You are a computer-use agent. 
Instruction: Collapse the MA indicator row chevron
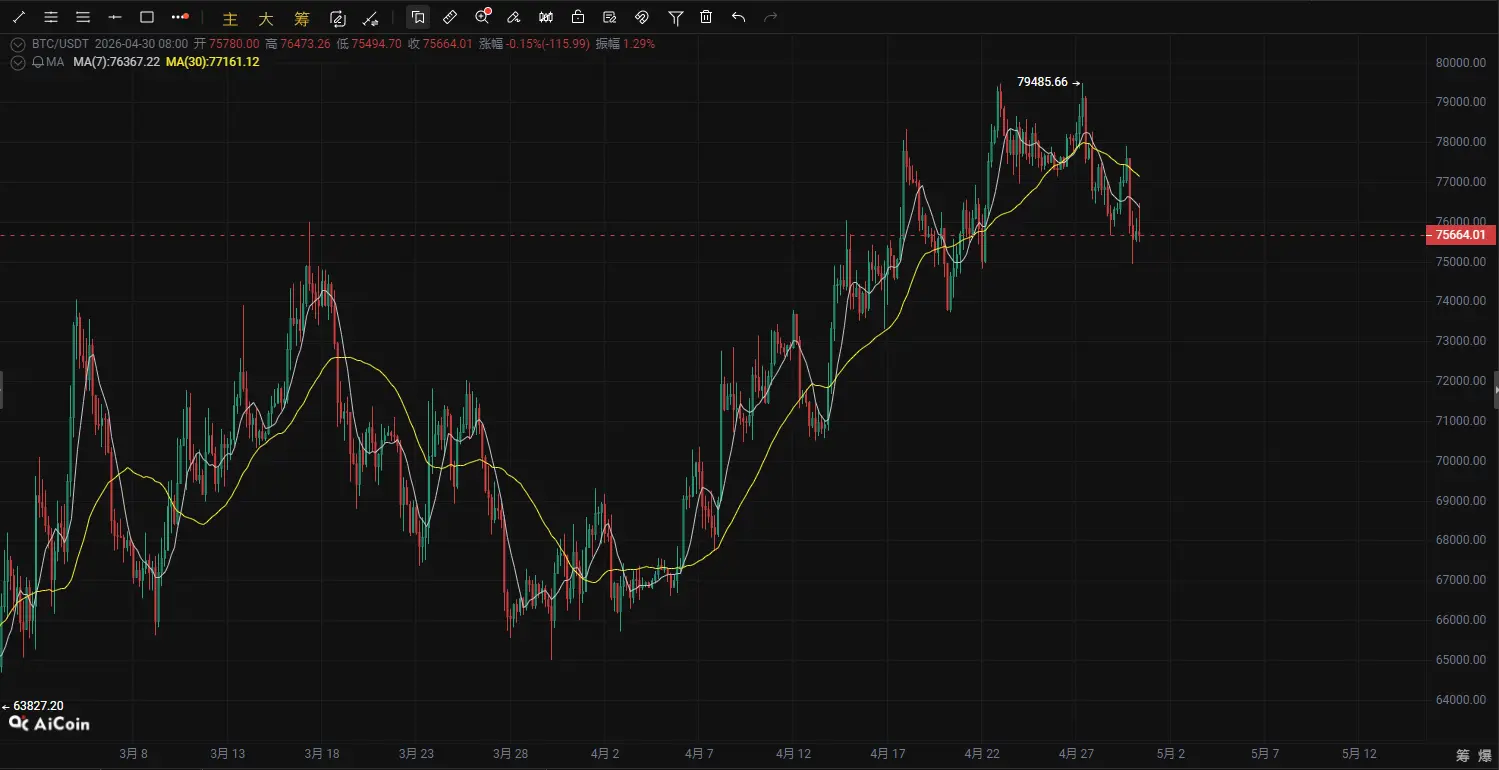[x=17, y=62]
